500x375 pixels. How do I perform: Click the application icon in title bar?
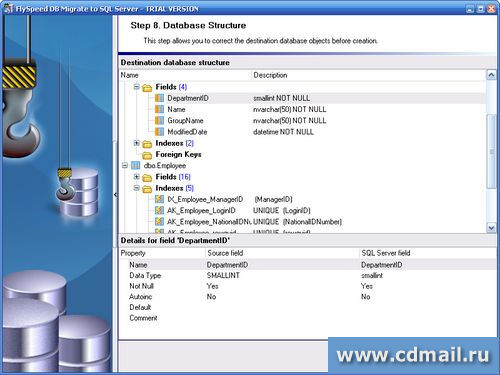pyautogui.click(x=8, y=9)
